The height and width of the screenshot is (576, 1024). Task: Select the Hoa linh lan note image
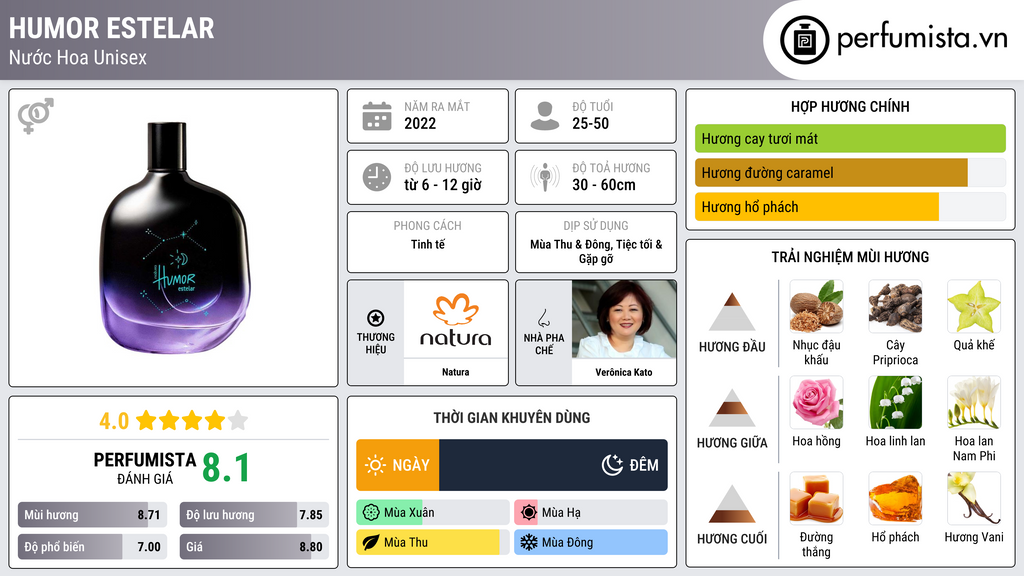895,402
